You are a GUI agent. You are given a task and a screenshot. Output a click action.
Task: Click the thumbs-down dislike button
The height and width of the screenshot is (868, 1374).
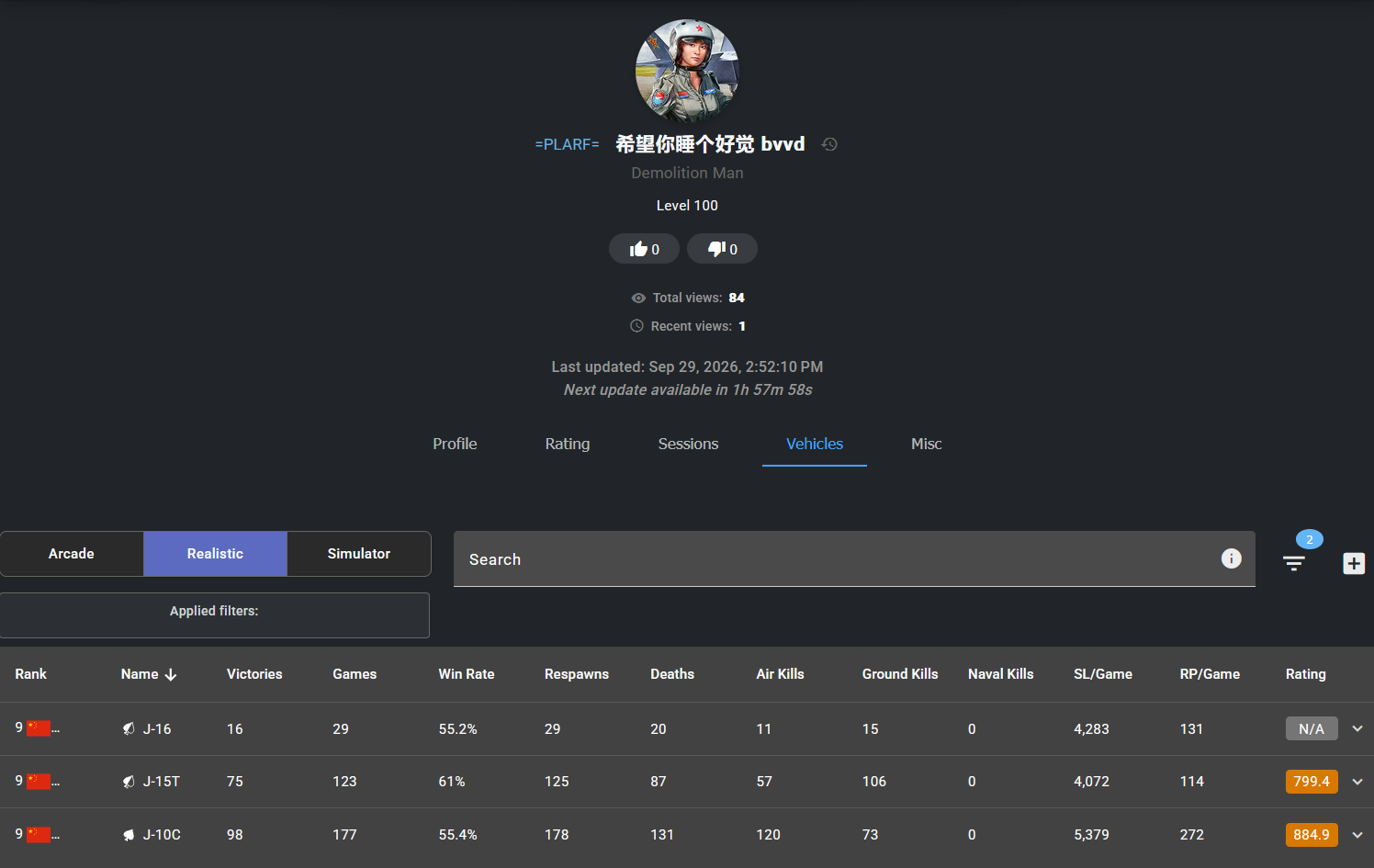point(722,249)
